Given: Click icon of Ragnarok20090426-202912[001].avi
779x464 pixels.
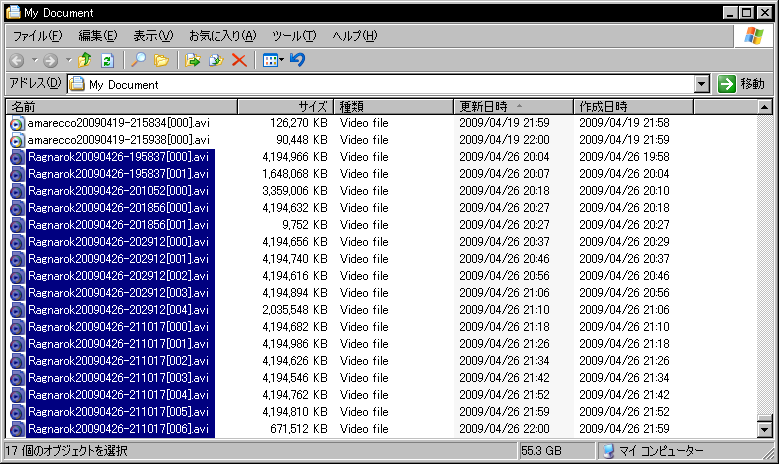Looking at the screenshot, I should [17, 259].
